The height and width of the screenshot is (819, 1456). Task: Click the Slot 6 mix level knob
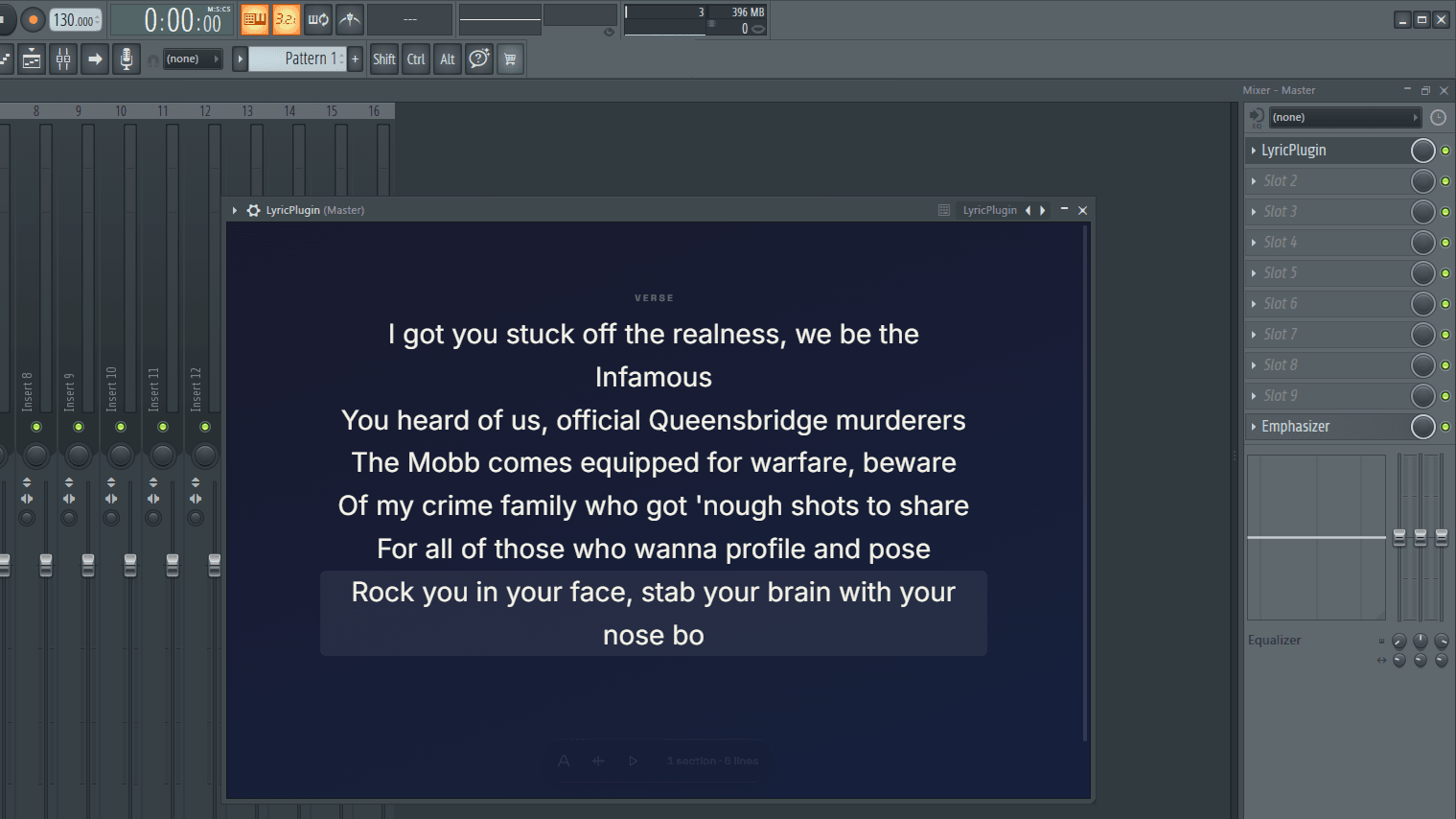(1423, 304)
